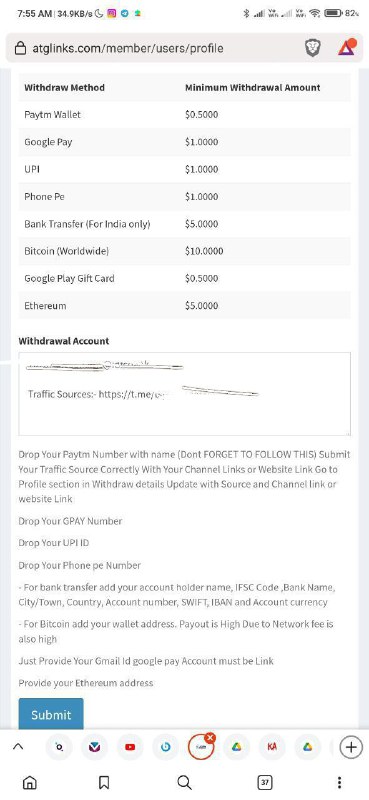The height and width of the screenshot is (800, 369).
Task: Switch to the last Google Drive tab
Action: pyautogui.click(x=307, y=747)
